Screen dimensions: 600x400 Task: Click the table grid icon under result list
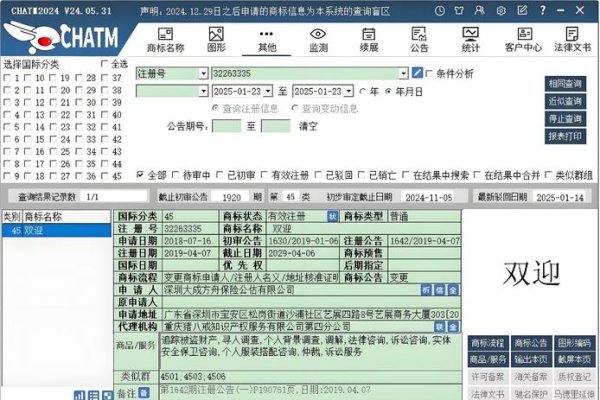click(93, 395)
